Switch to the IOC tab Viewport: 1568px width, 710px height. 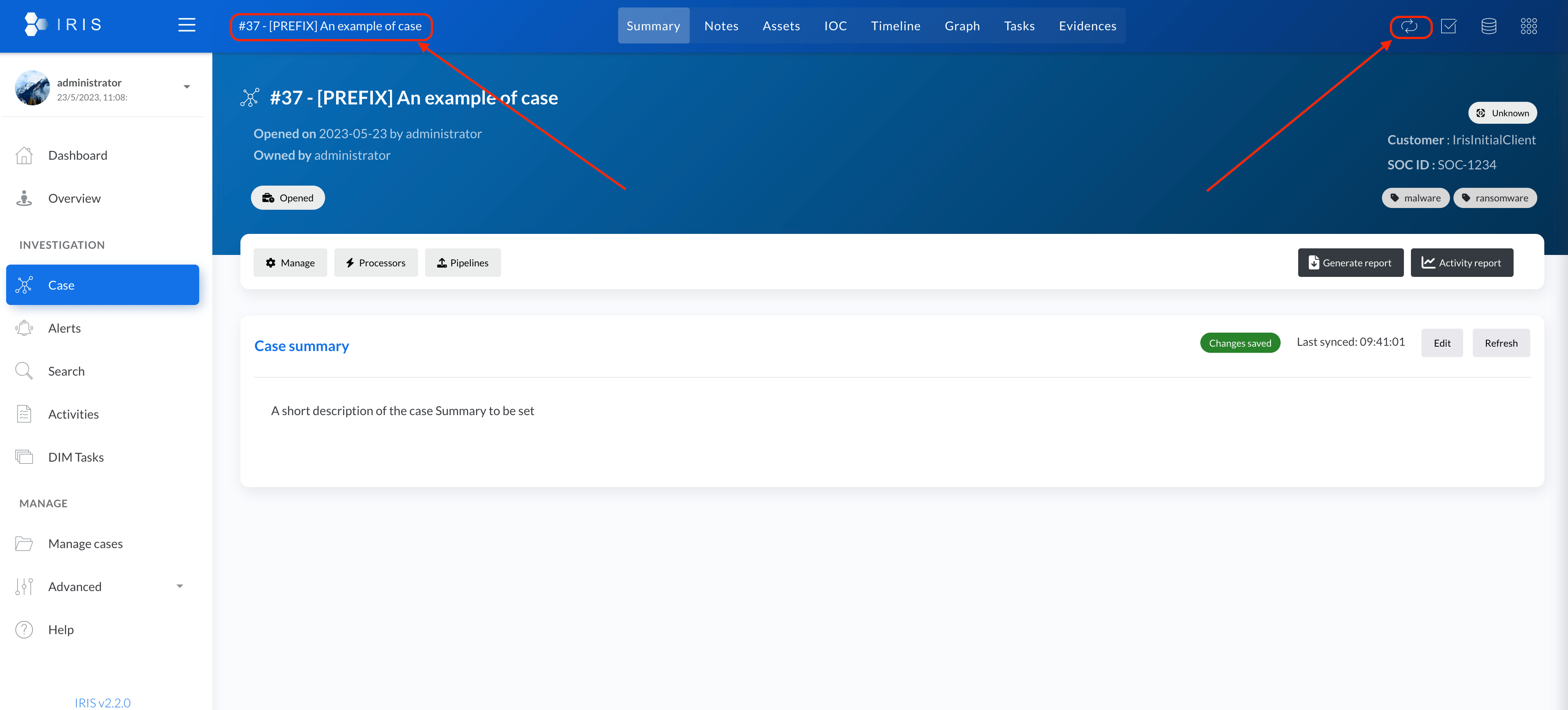835,26
